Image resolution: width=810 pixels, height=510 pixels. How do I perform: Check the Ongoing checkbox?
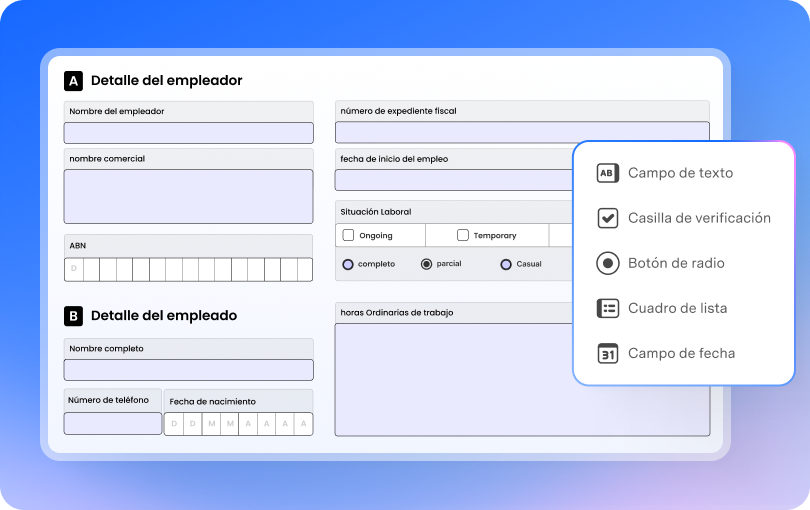[x=348, y=235]
